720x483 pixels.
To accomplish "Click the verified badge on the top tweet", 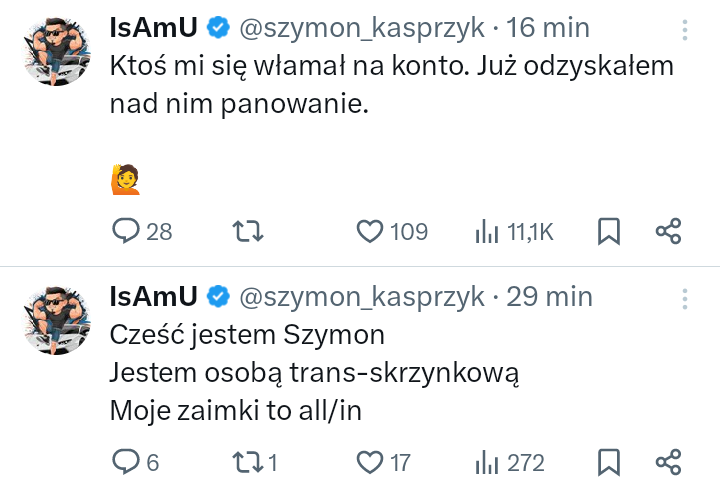I will pos(219,29).
